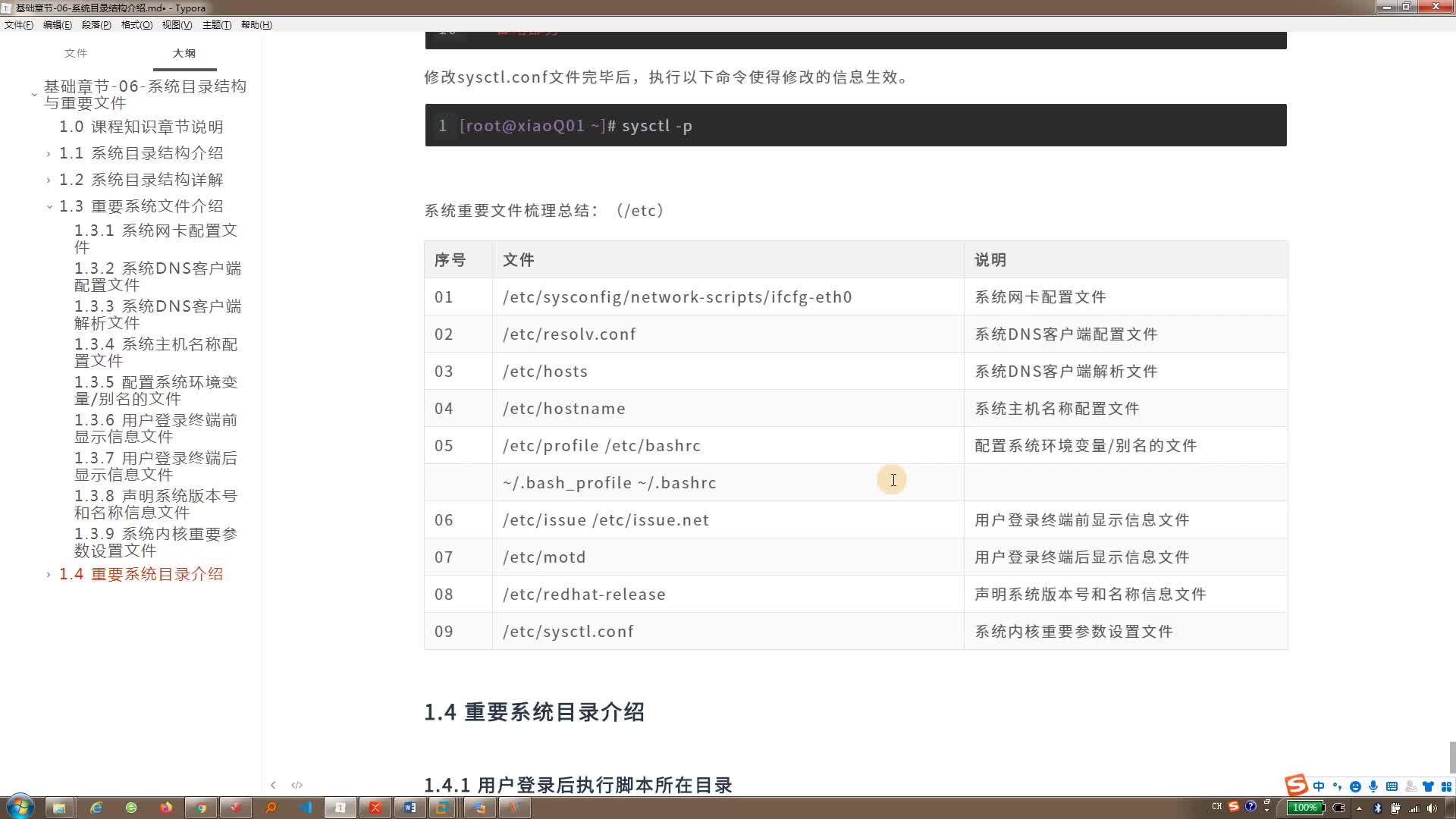Hide the sidebar with the back arrow
Viewport: 1456px width, 819px height.
273,785
